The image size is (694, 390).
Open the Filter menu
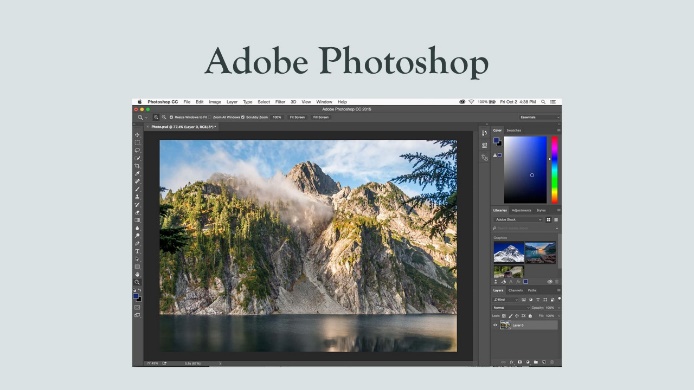(280, 102)
